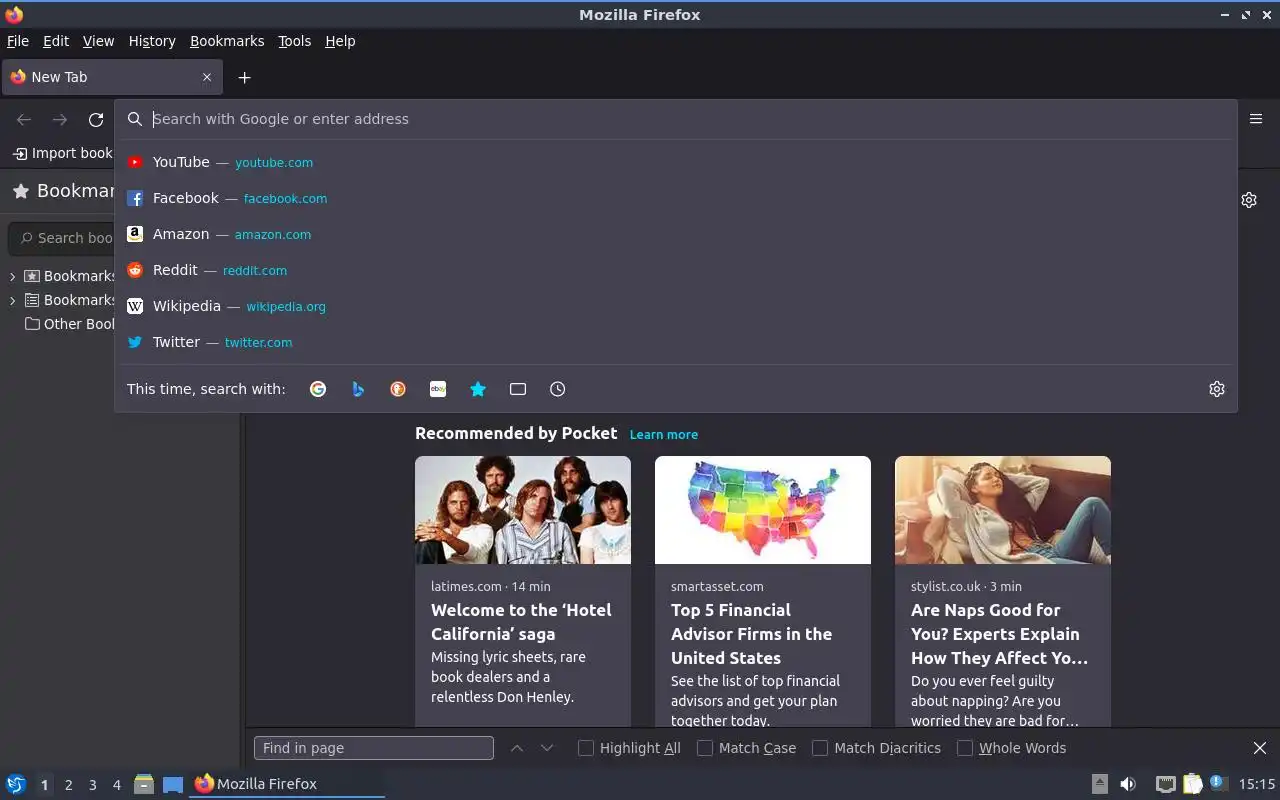
Task: Click the 15:15 clock in tray
Action: [1257, 784]
